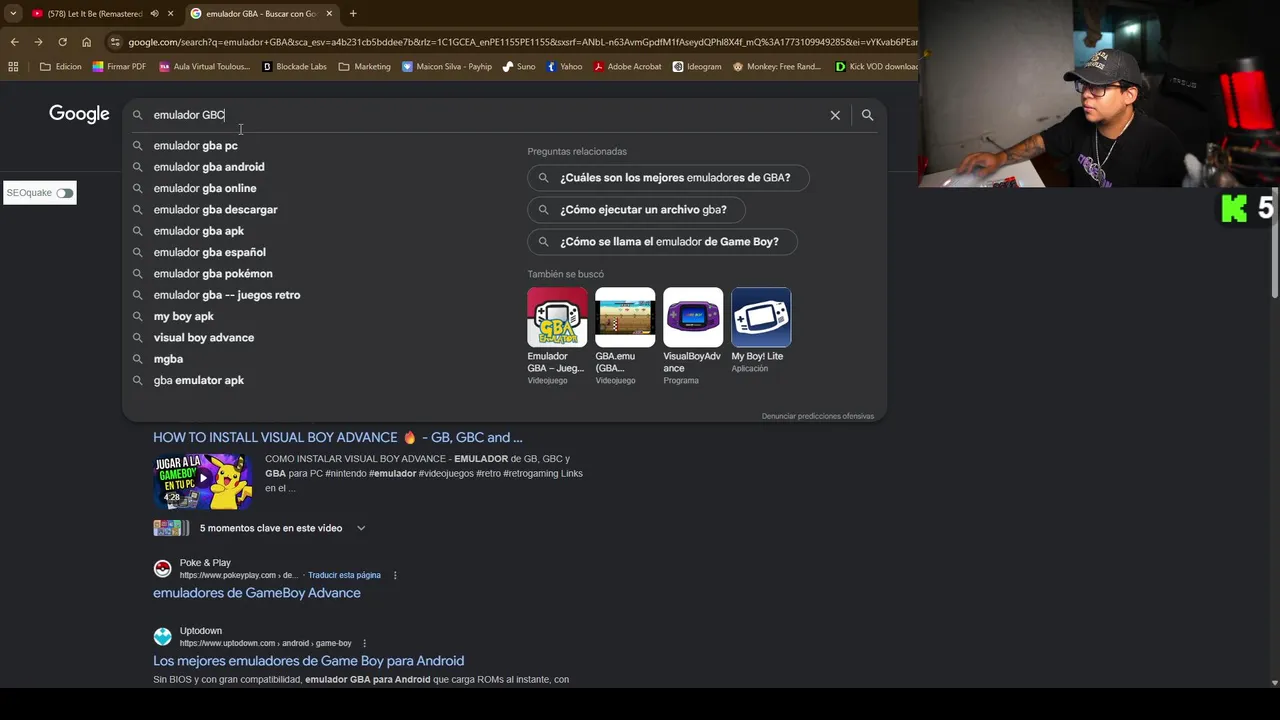This screenshot has width=1280, height=720.
Task: Open HOW TO INSTALL VISUAL BOY ADVANCE result
Action: pyautogui.click(x=337, y=437)
